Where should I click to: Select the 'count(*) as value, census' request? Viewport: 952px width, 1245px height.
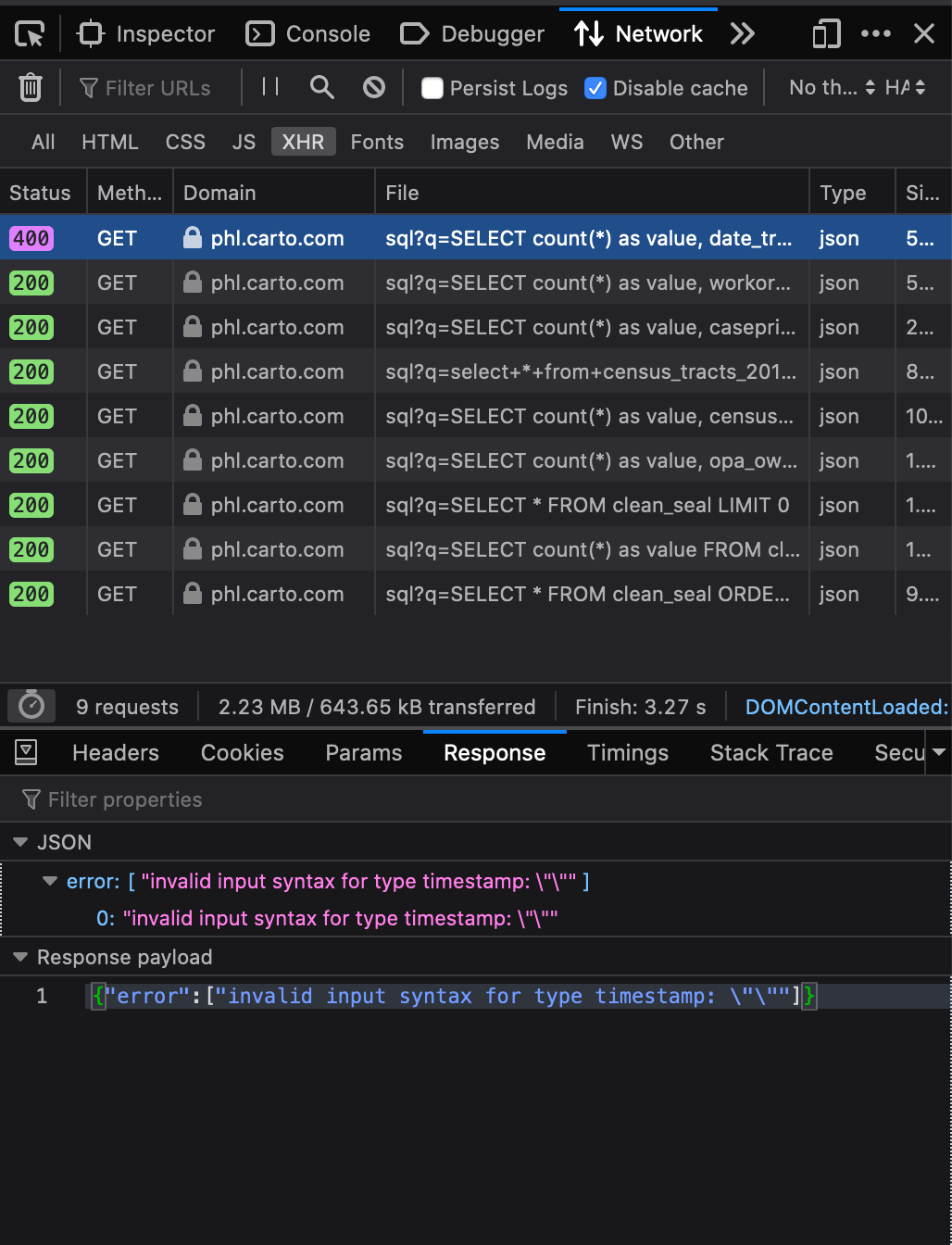pos(476,416)
